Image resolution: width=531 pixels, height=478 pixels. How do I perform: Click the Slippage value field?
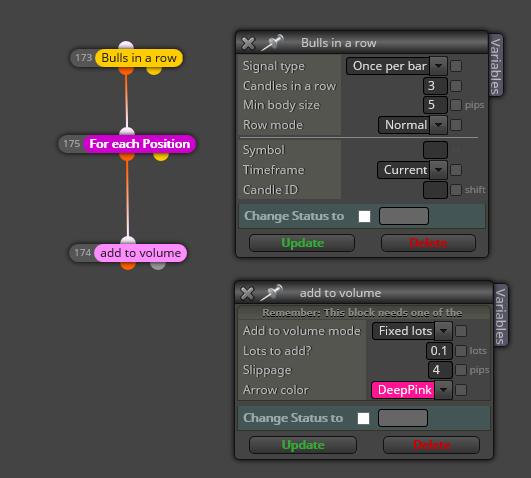point(440,370)
